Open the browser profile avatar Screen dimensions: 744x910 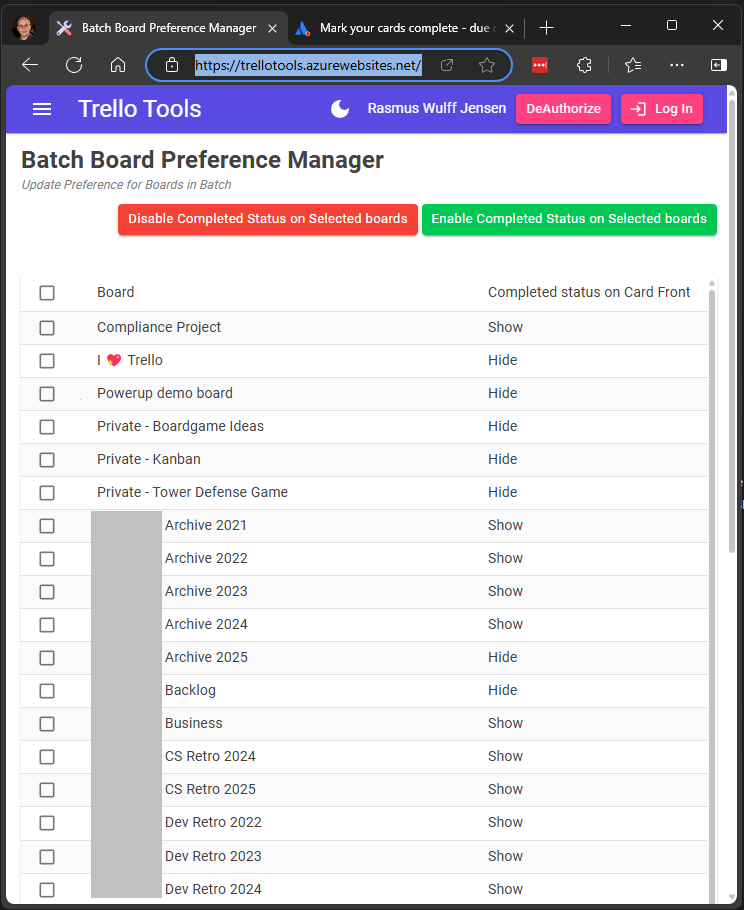coord(23,28)
